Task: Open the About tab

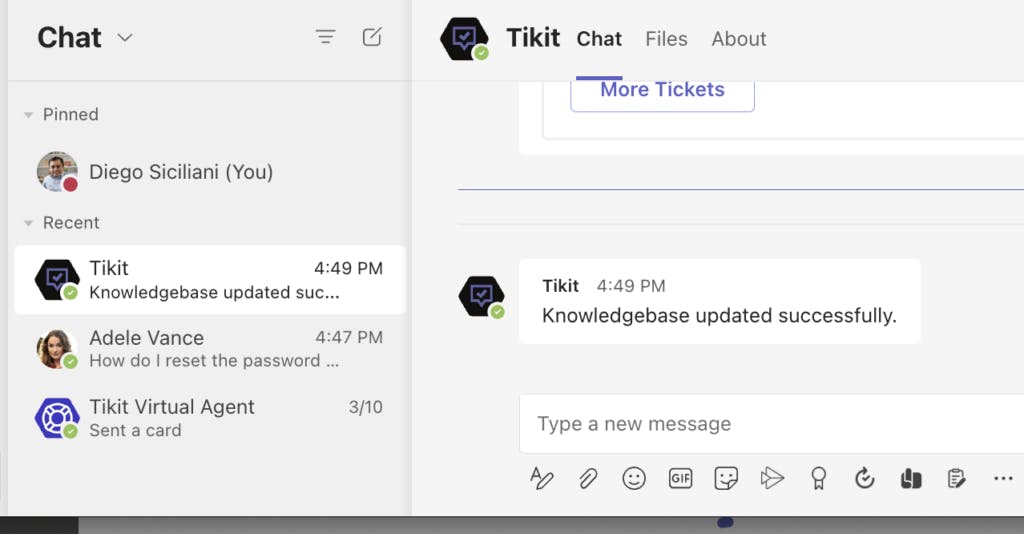Action: point(738,39)
